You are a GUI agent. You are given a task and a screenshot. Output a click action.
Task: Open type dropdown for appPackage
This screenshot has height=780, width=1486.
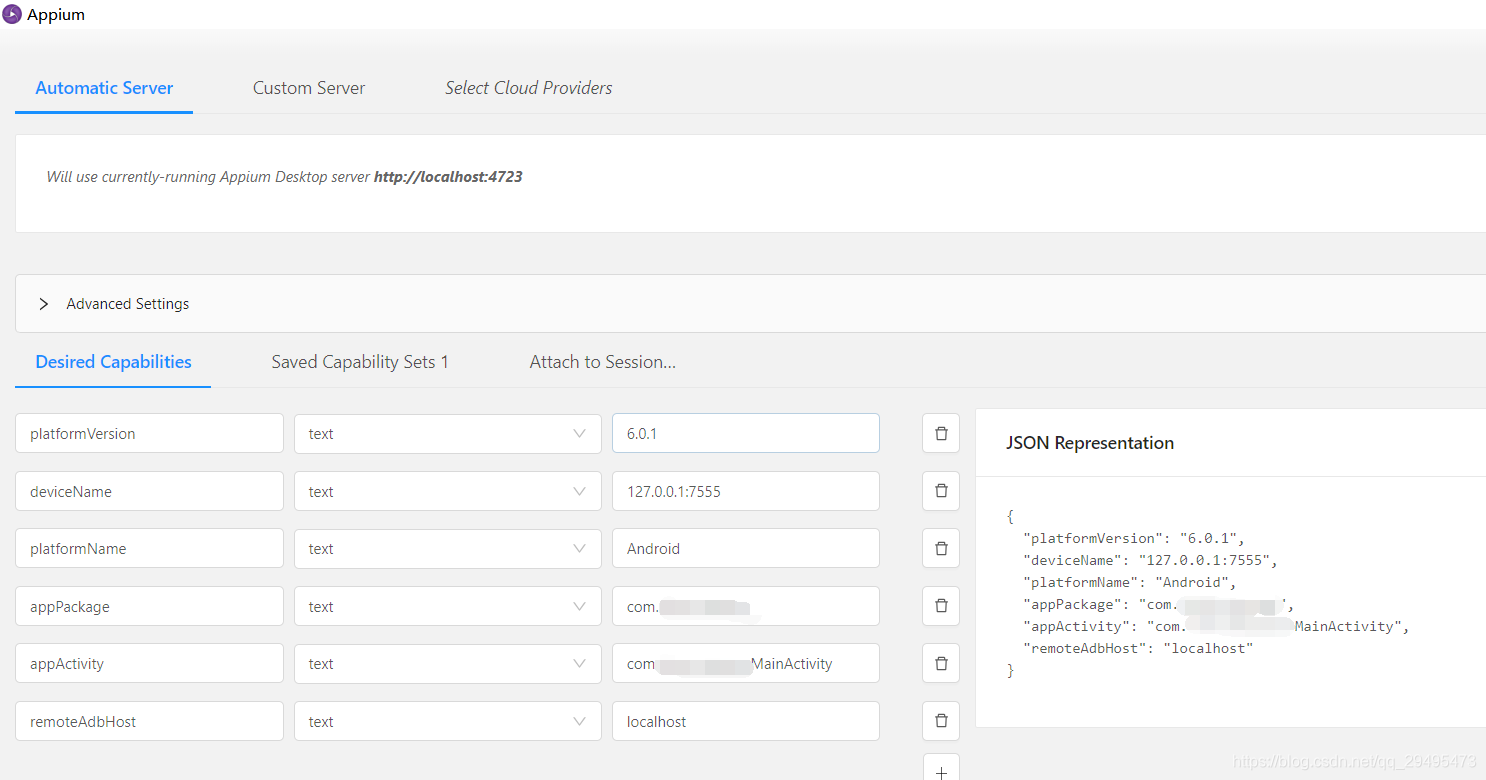click(447, 606)
